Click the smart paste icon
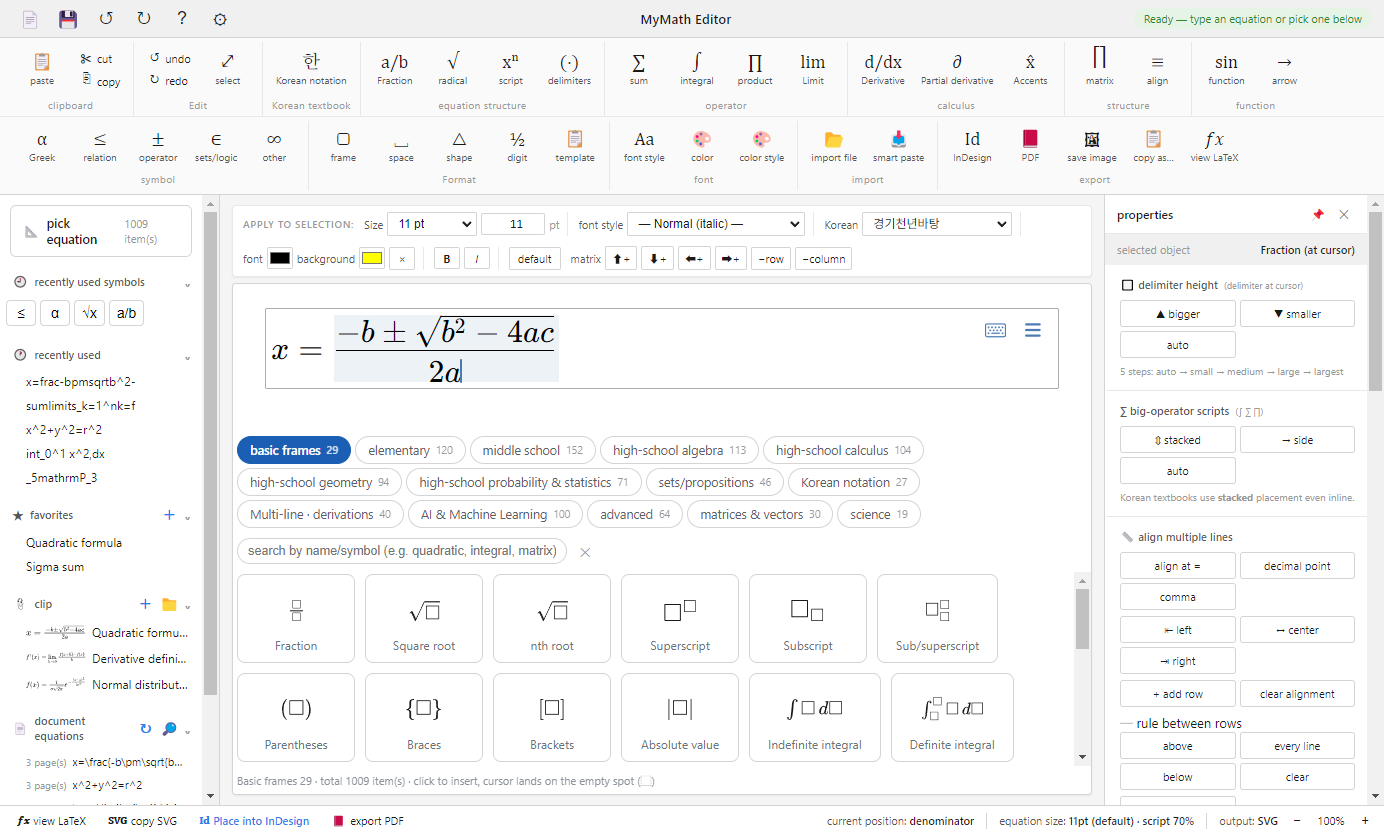1384x835 pixels. [x=898, y=146]
